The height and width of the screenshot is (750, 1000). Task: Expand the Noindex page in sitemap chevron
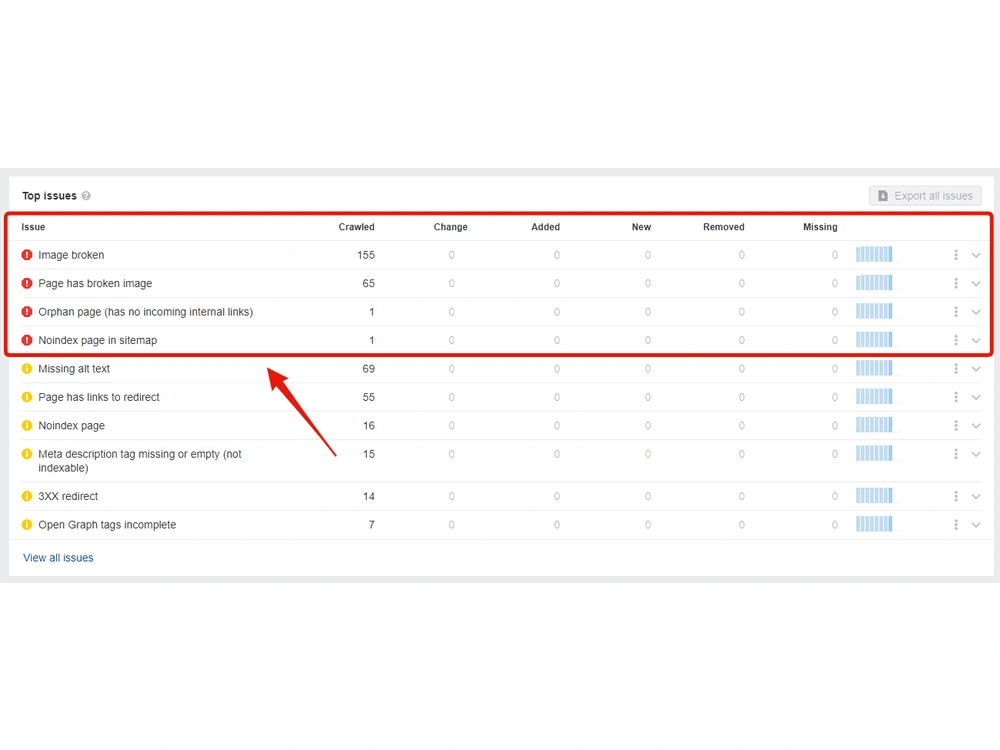[976, 341]
